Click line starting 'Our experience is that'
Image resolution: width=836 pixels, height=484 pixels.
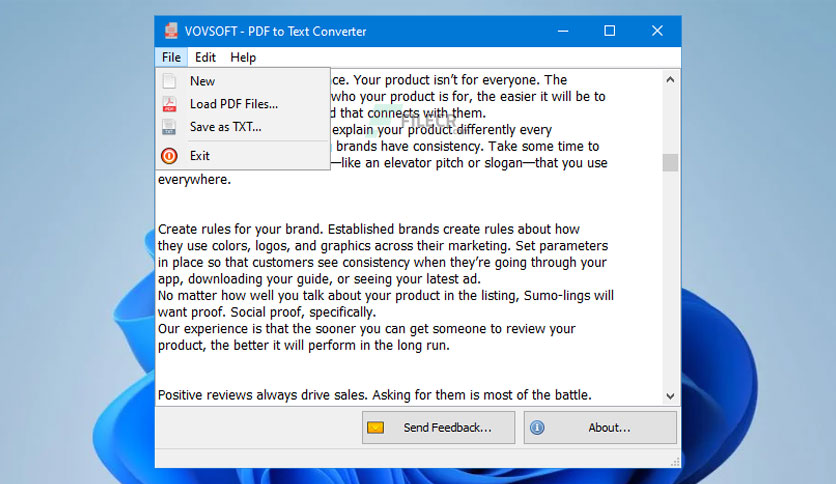366,329
